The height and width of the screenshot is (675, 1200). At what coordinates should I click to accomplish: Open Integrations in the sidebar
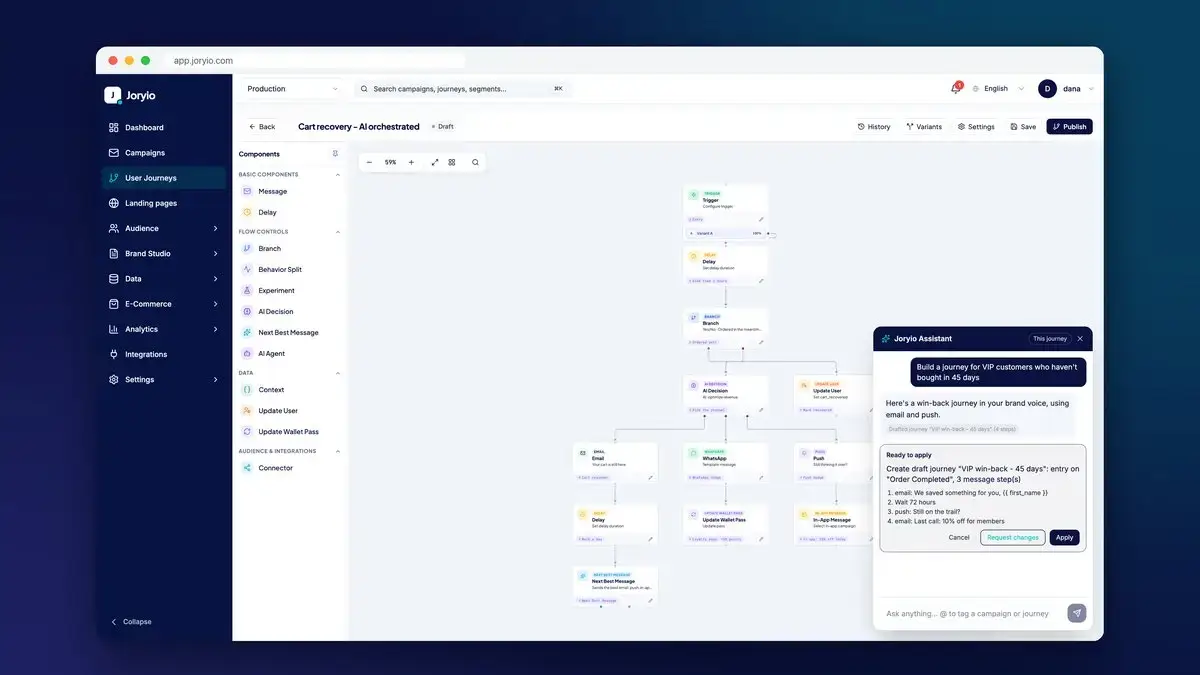tap(165, 354)
